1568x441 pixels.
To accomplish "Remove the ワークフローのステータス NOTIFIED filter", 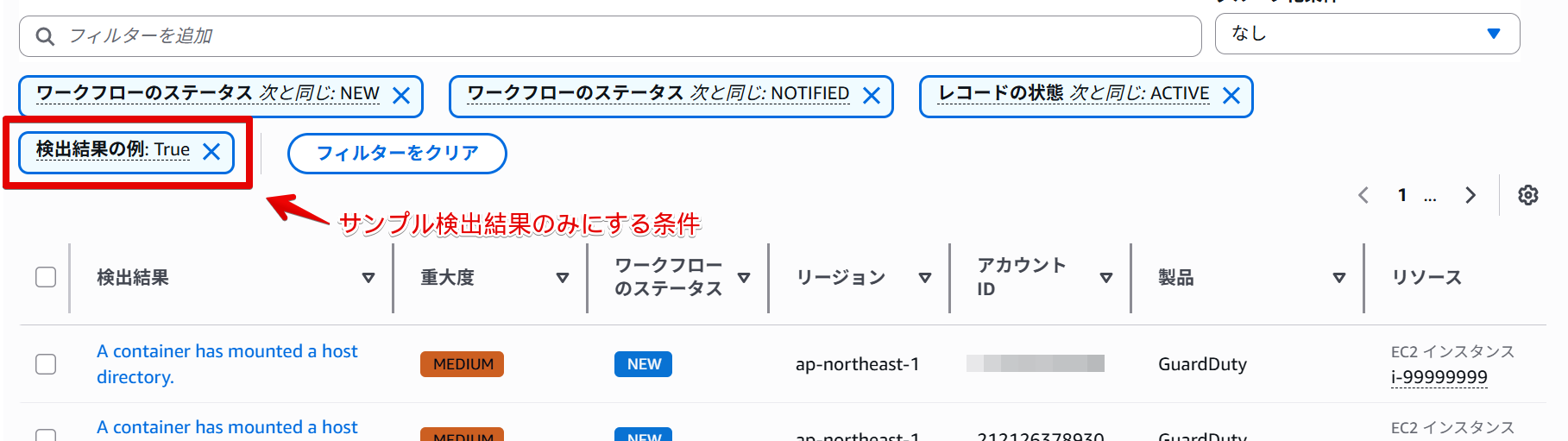I will (x=872, y=96).
